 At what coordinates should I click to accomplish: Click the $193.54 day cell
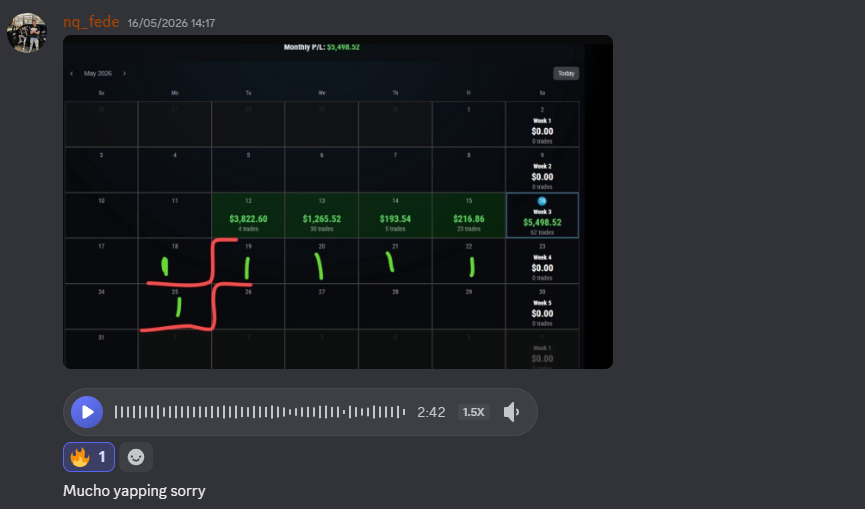pyautogui.click(x=395, y=215)
